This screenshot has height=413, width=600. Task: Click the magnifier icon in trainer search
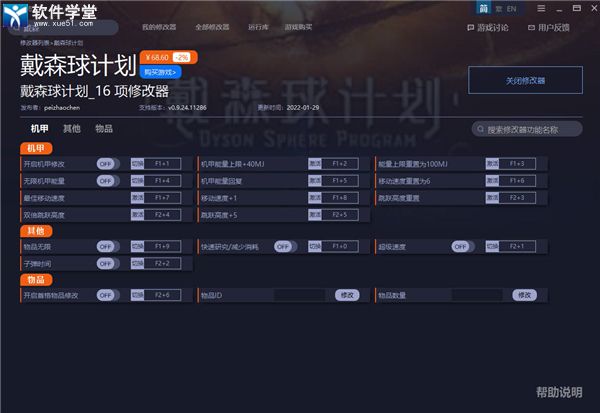point(480,129)
